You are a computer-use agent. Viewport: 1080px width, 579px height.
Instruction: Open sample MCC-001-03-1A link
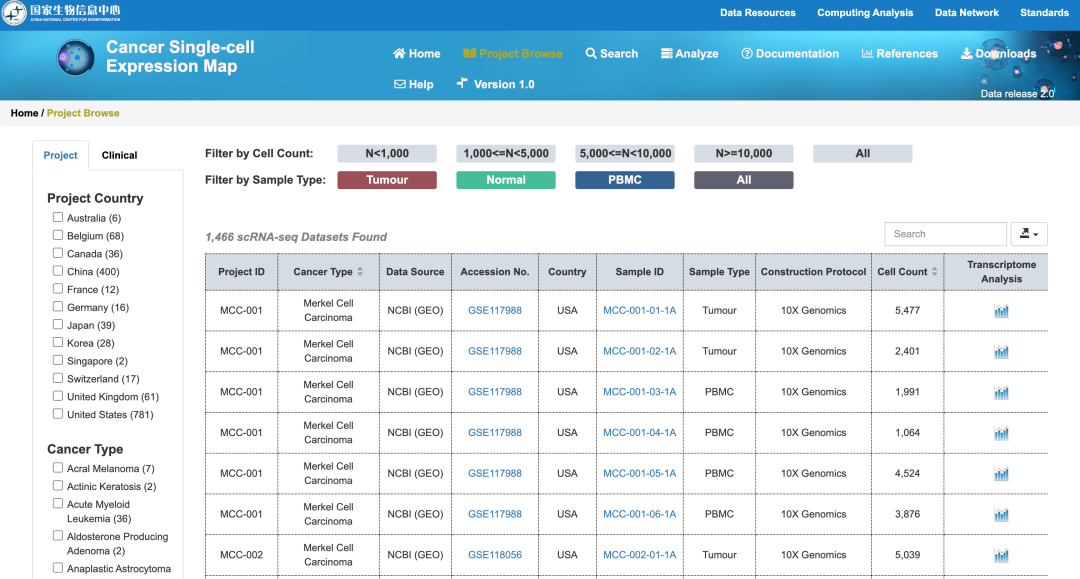639,392
